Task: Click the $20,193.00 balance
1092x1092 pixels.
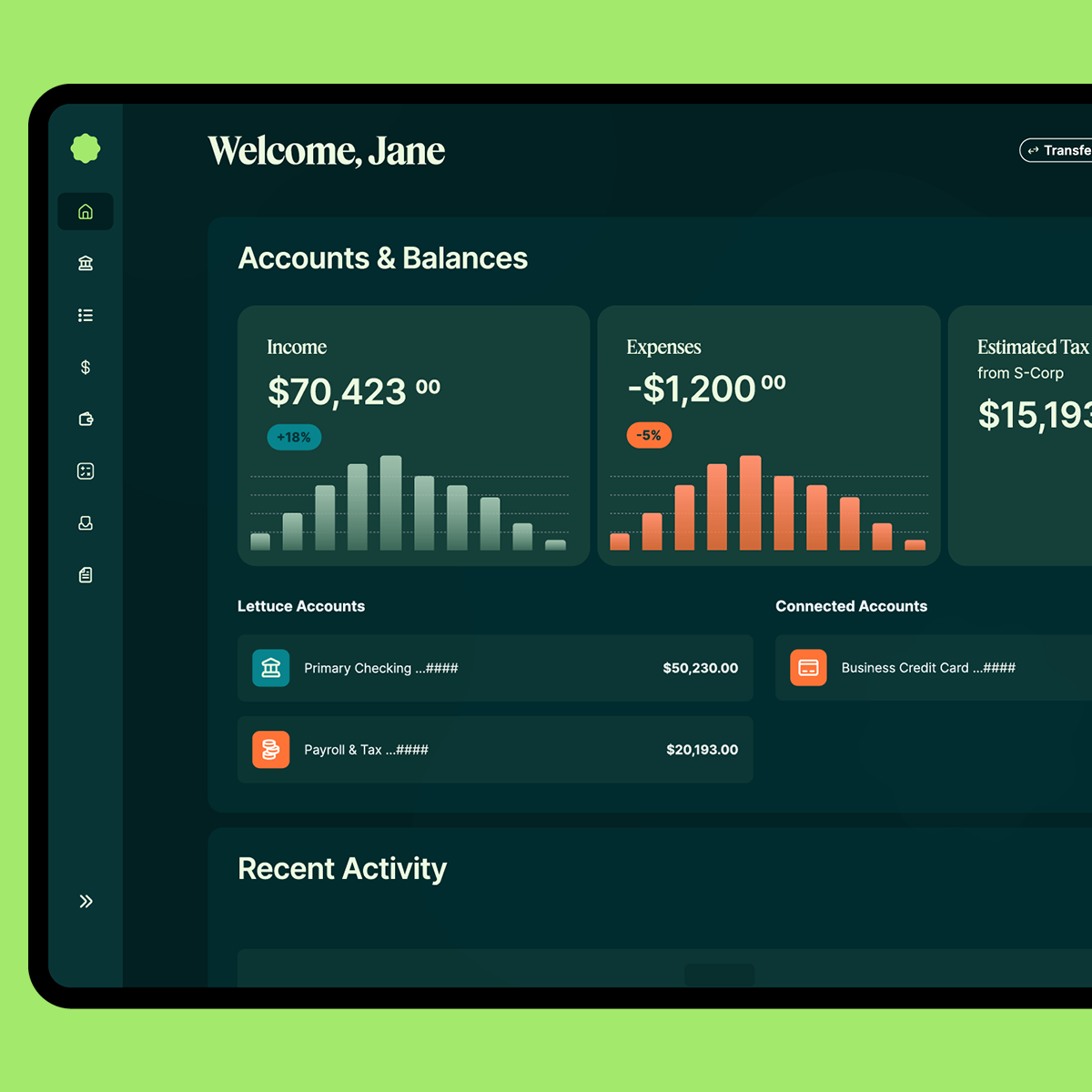Action: 703,750
